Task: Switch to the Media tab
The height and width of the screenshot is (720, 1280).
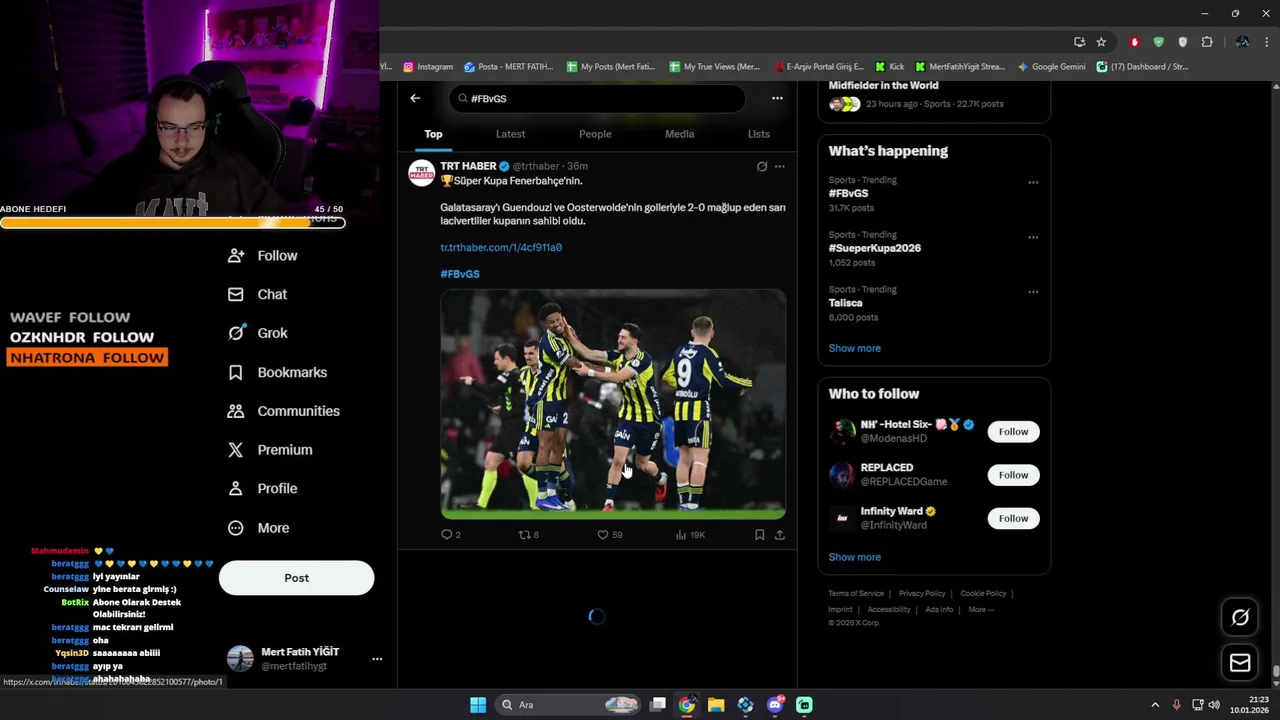Action: (x=679, y=134)
